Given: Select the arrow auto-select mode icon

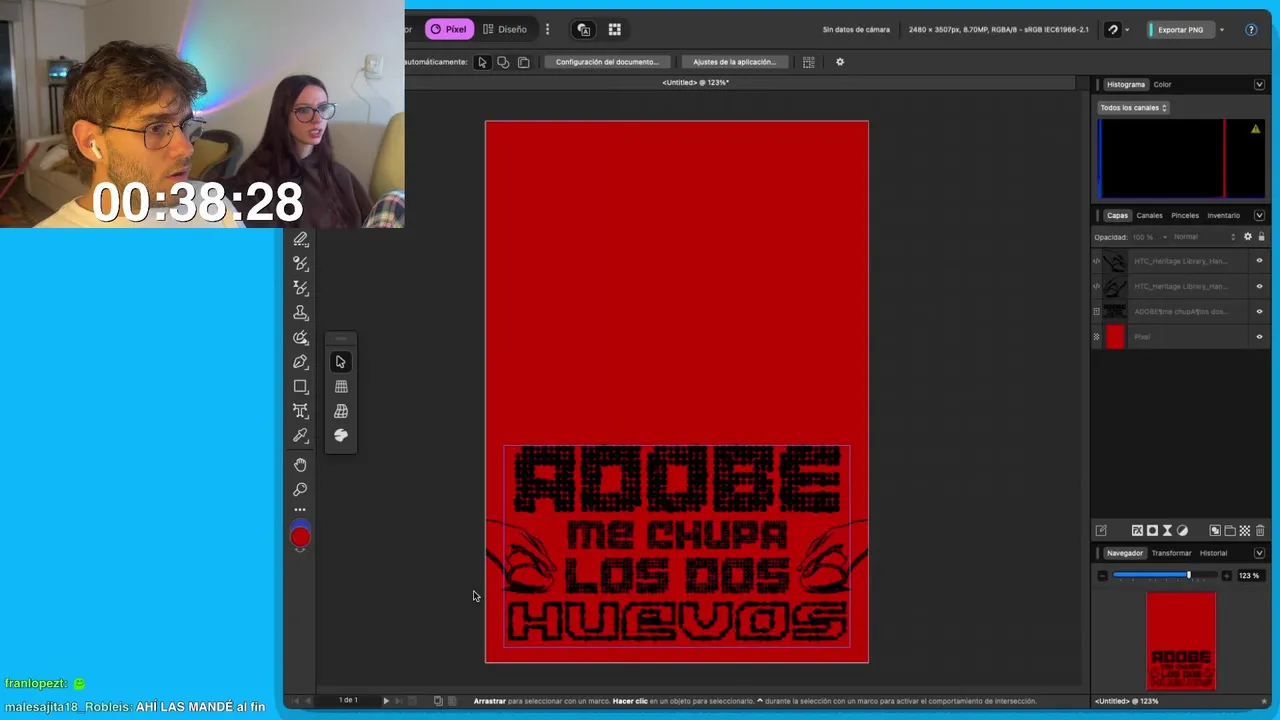Looking at the screenshot, I should (482, 62).
